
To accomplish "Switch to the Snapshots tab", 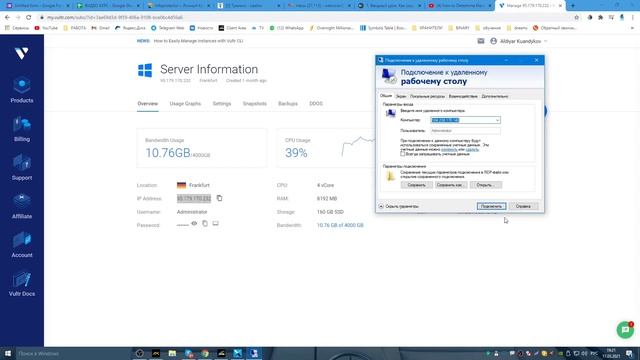I will click(255, 104).
